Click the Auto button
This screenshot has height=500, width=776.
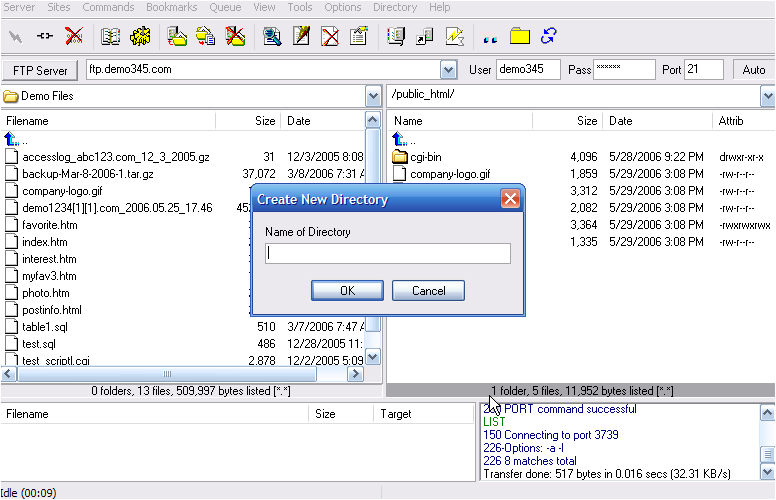(x=754, y=70)
